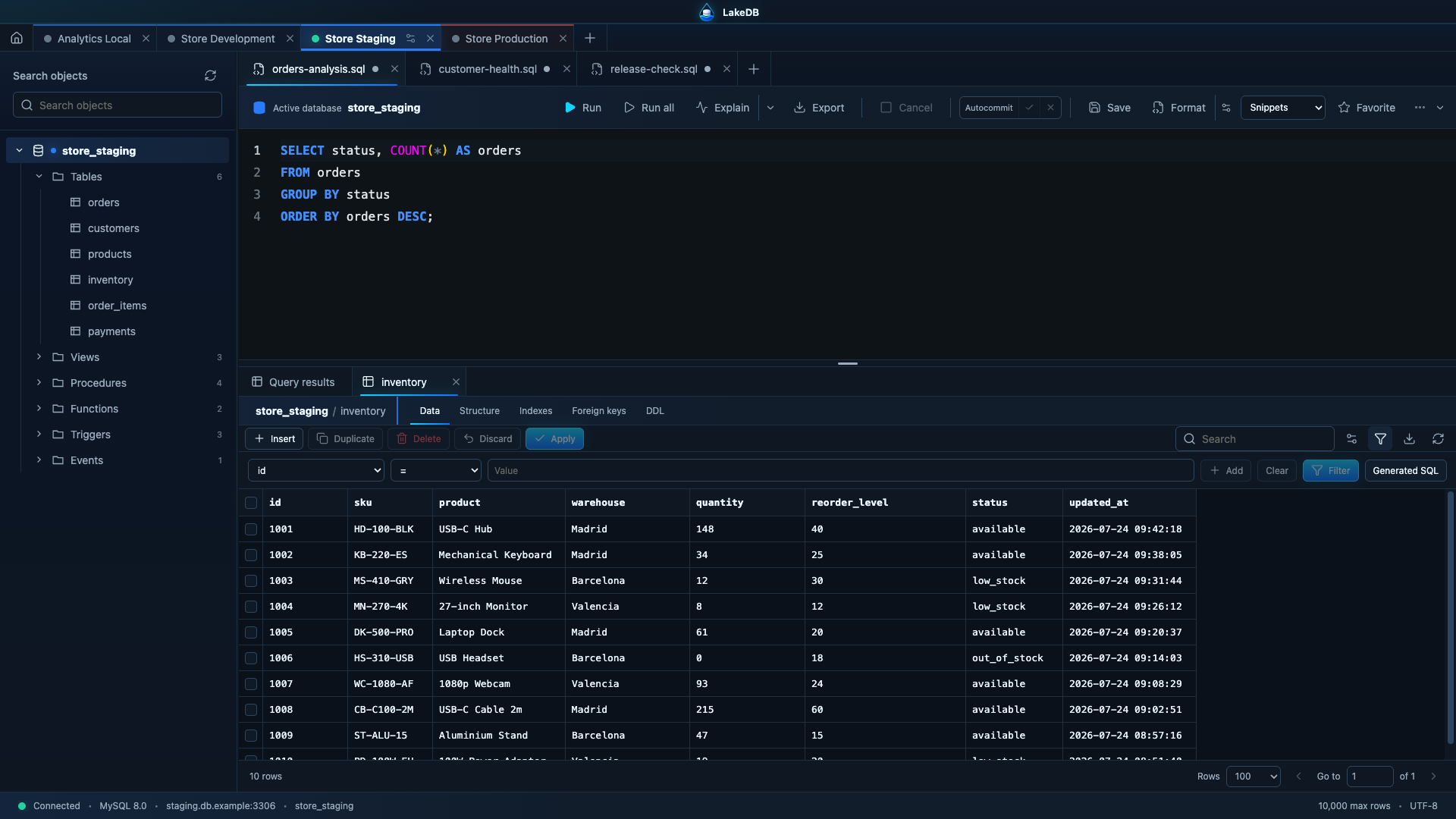Image resolution: width=1456 pixels, height=819 pixels.
Task: Check the row for Wireless Mouse
Action: (251, 581)
